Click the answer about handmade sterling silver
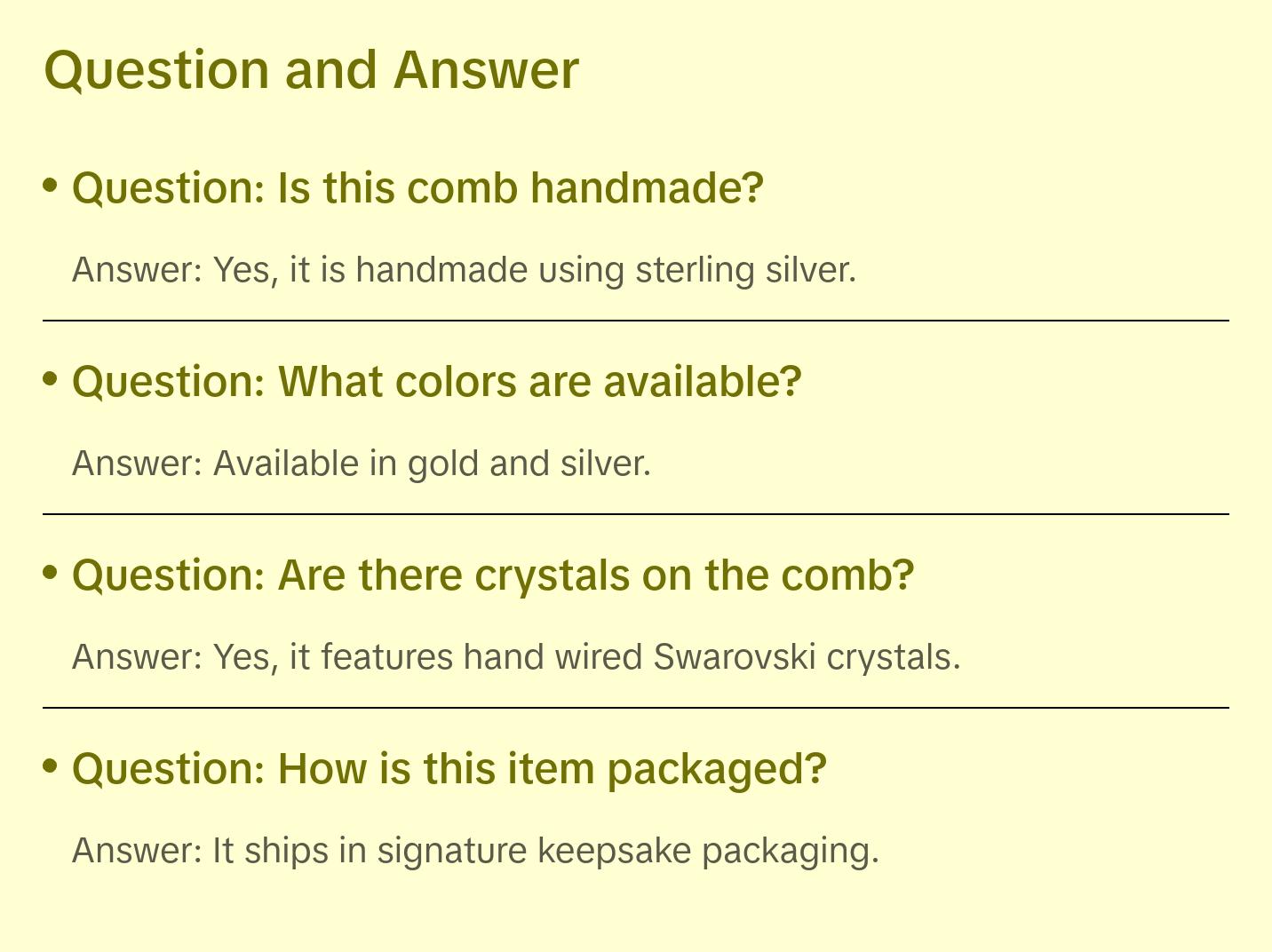Viewport: 1272px width, 952px height. tap(464, 270)
